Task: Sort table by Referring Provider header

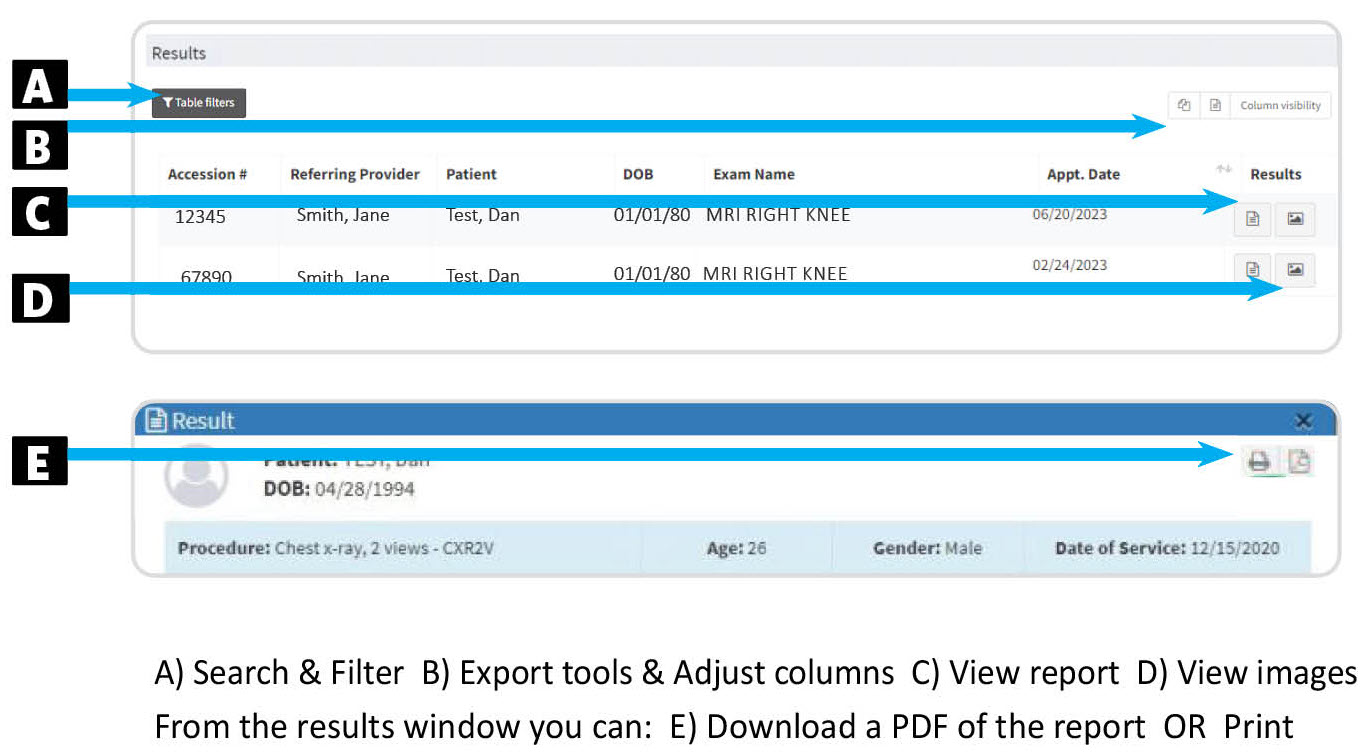Action: [x=355, y=174]
